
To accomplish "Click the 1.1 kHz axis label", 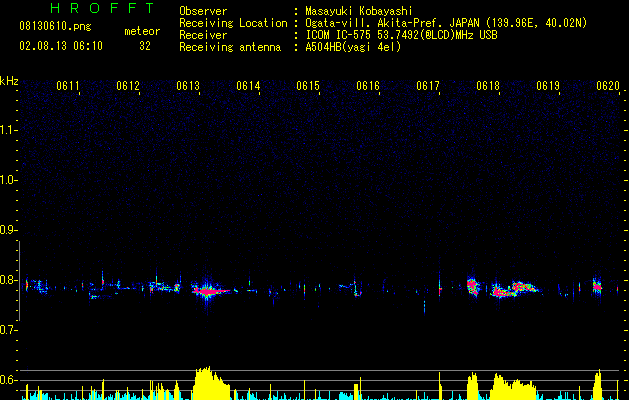I will pos(8,130).
